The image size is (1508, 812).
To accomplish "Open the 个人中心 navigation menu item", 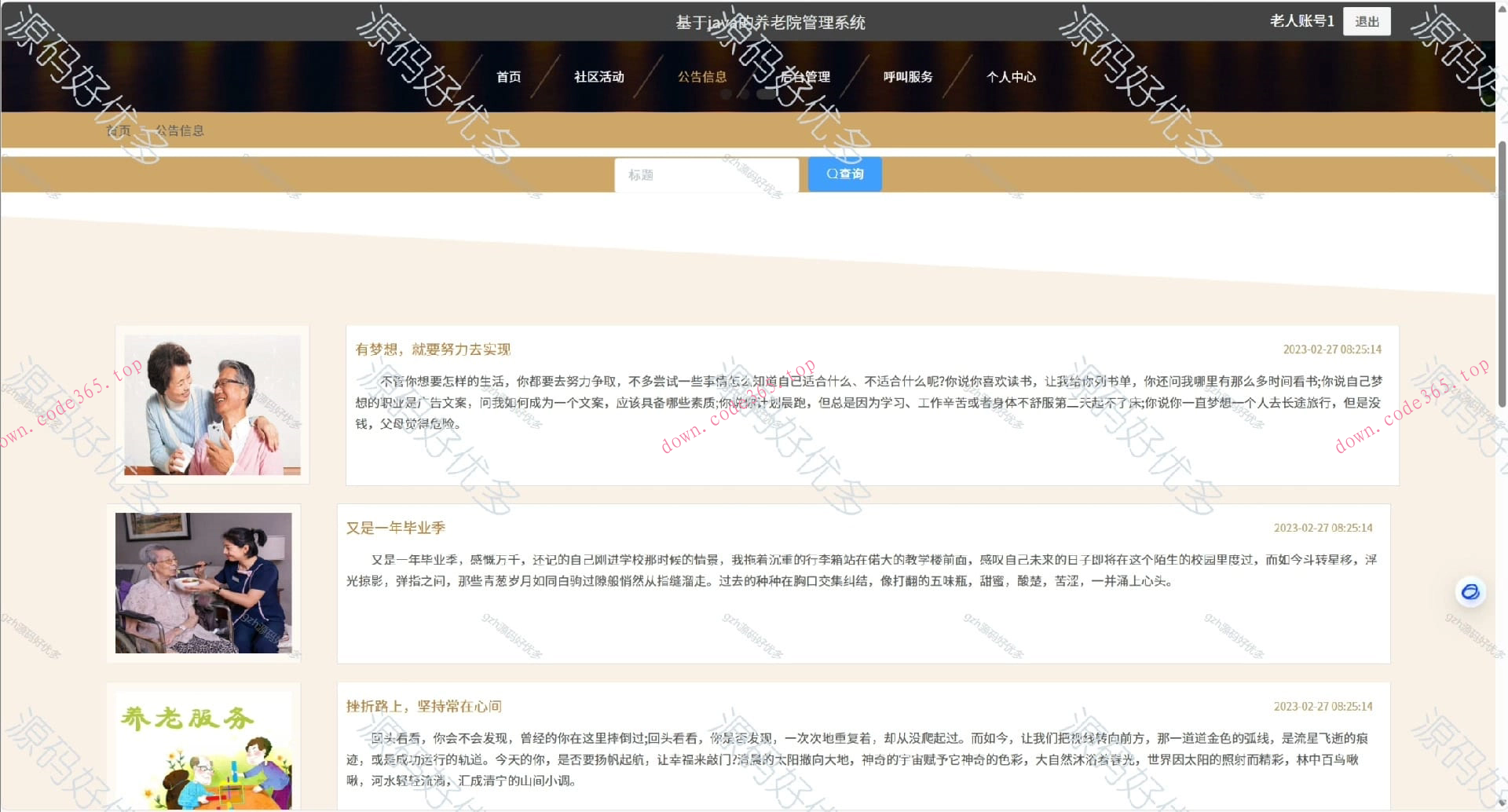I will tap(1011, 76).
